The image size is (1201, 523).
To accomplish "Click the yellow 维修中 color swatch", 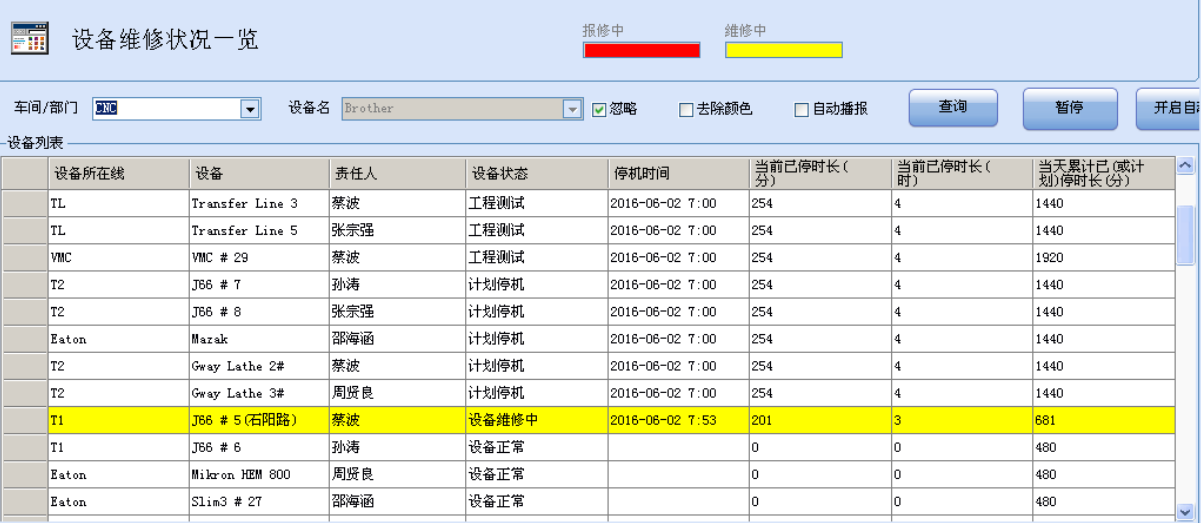I will (783, 49).
